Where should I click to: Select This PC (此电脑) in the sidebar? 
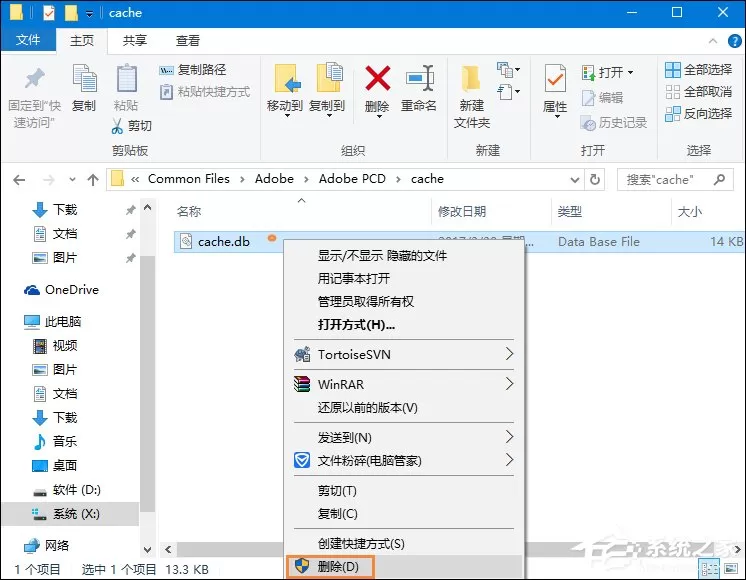pyautogui.click(x=52, y=322)
